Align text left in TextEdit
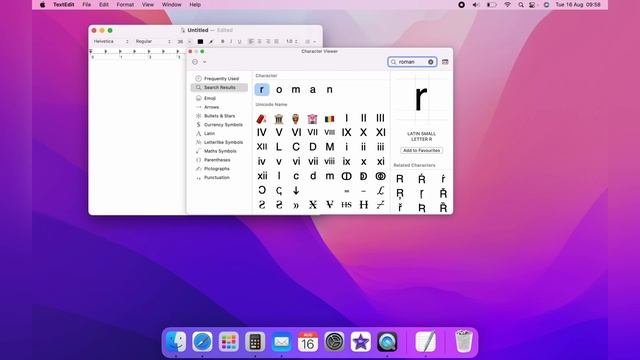The image size is (640, 360). tap(251, 42)
